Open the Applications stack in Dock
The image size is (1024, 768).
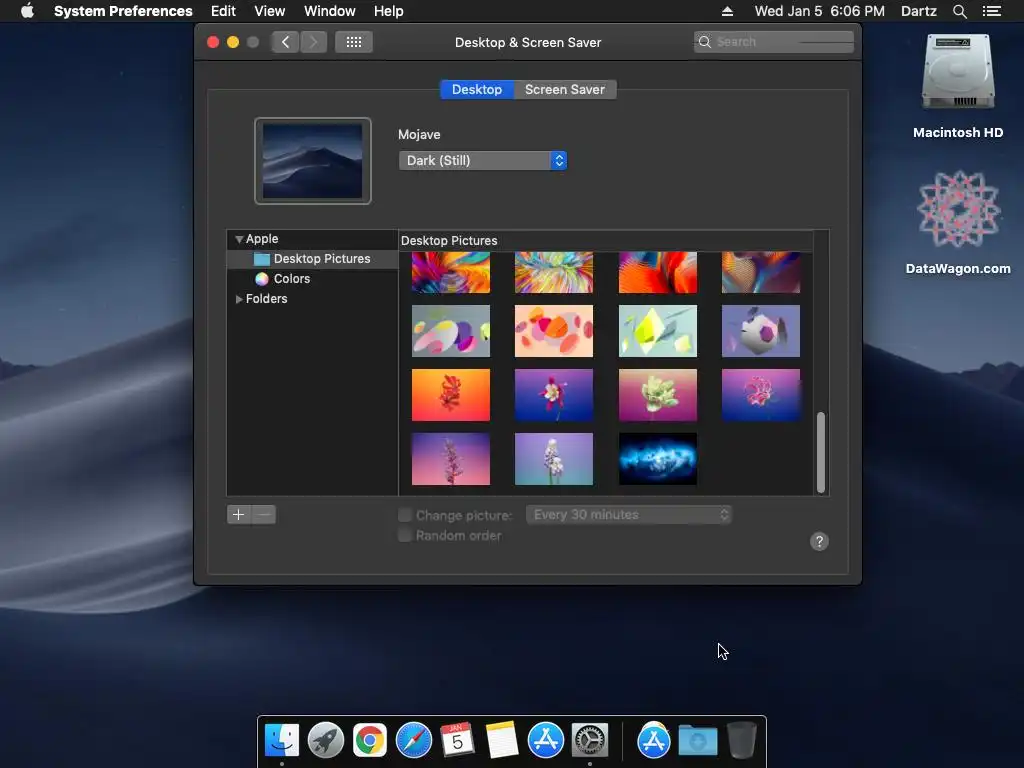pos(654,740)
